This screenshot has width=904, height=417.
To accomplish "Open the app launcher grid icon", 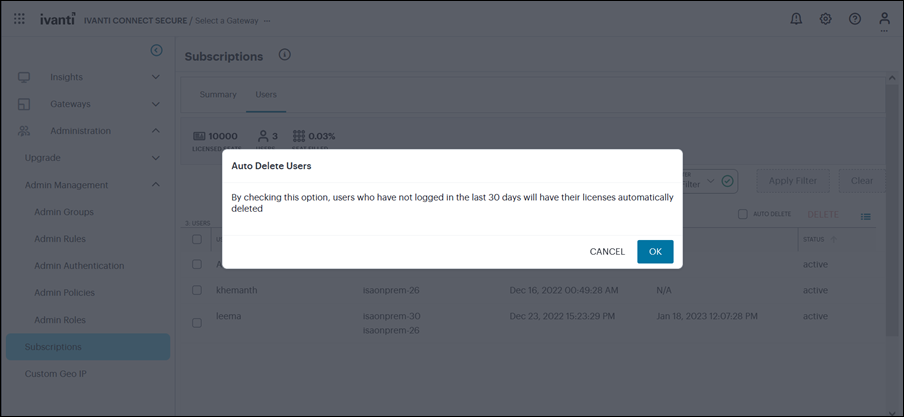I will tap(19, 19).
